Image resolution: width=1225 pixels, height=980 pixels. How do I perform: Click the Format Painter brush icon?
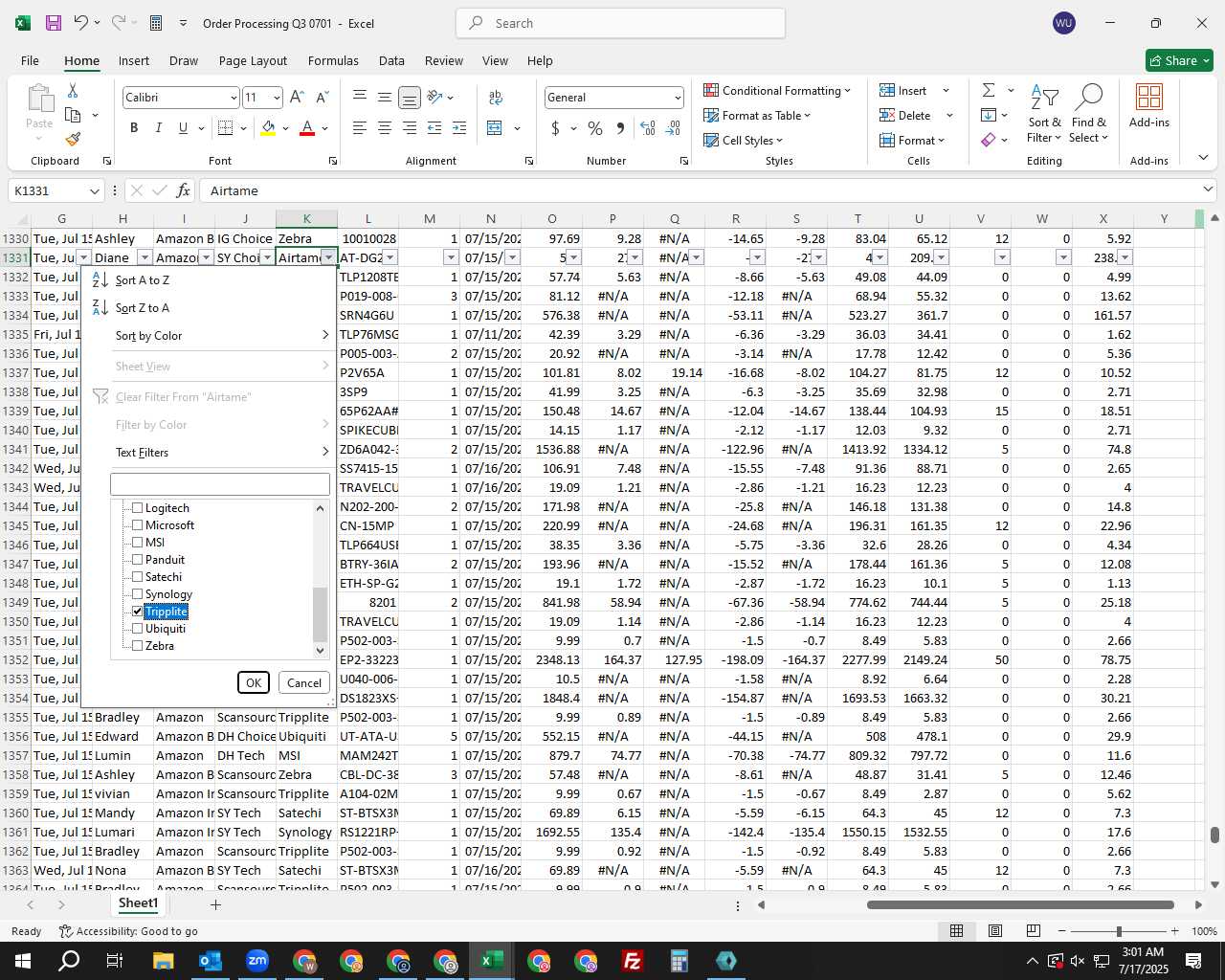pos(73,139)
